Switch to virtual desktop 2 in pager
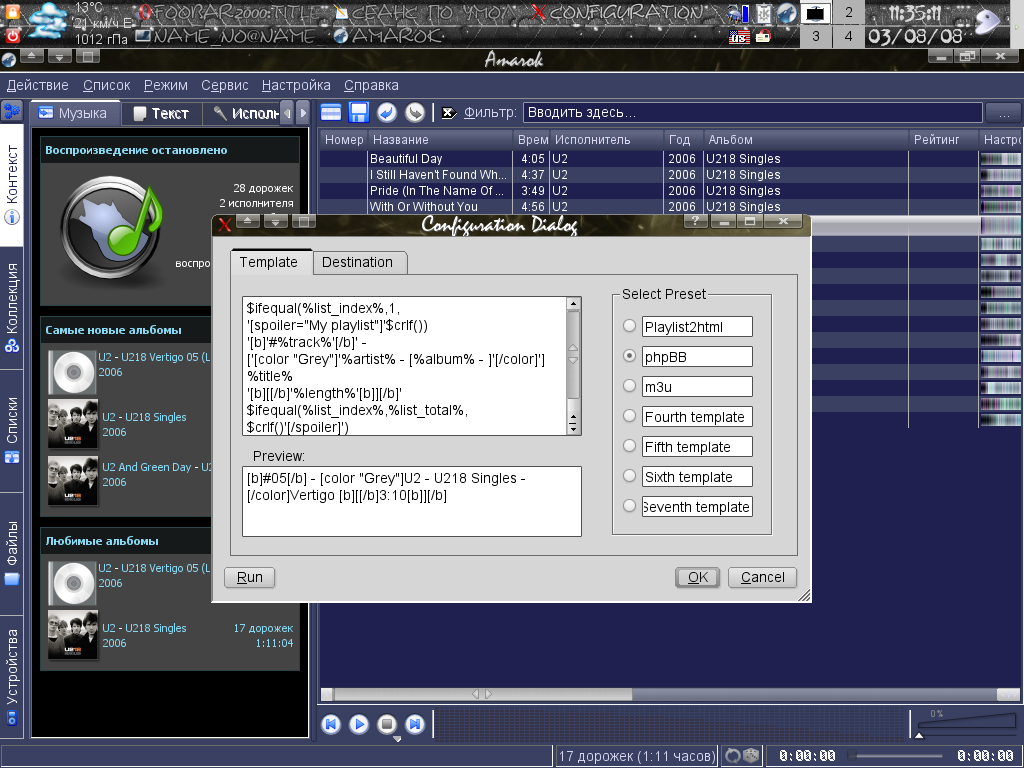The width and height of the screenshot is (1024, 768). 848,12
